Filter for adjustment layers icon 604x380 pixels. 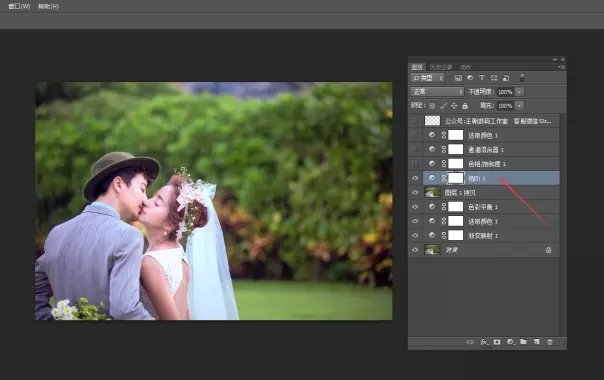coord(470,78)
